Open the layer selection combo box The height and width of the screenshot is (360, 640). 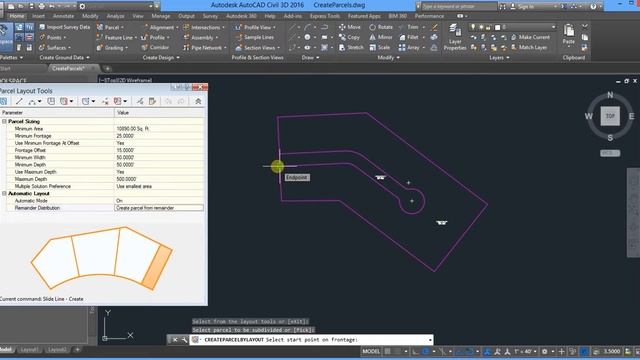click(x=513, y=27)
